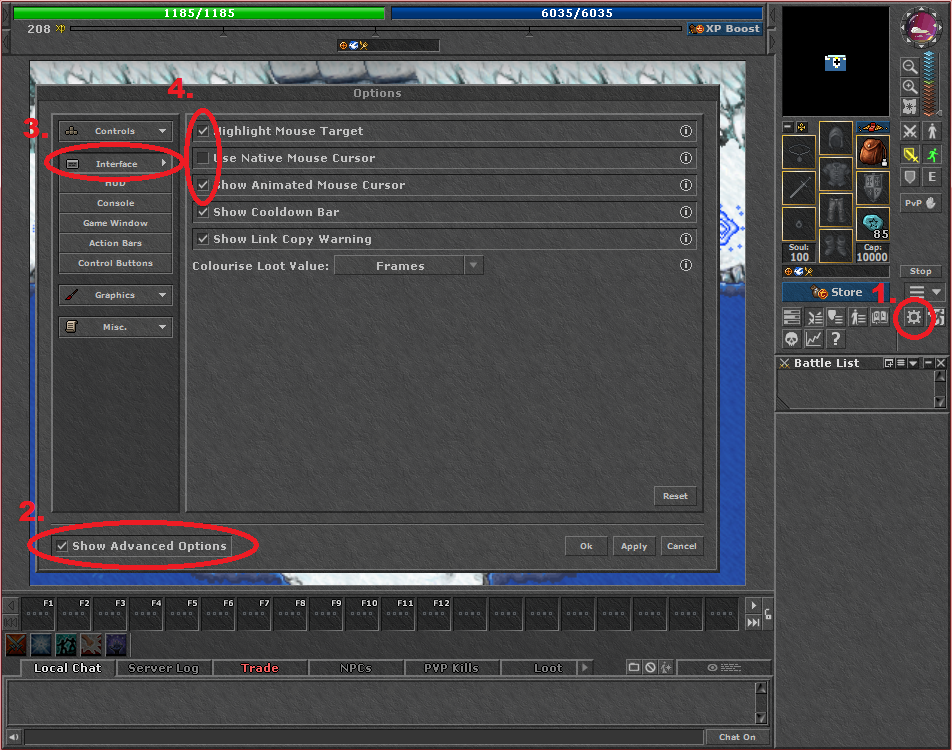
Task: Toggle Highlight Mouse Target checkbox
Action: pyautogui.click(x=203, y=131)
